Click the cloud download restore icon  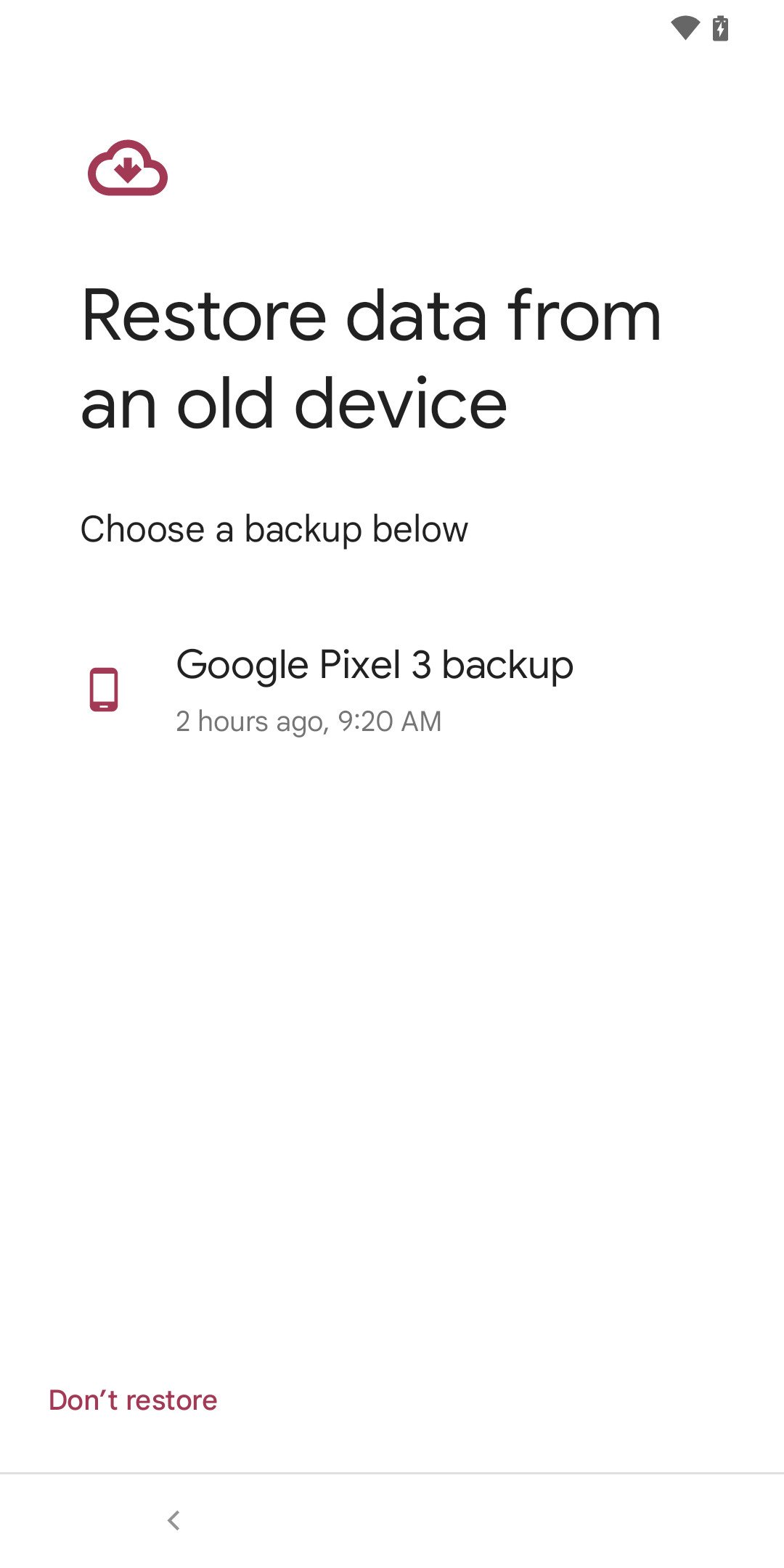tap(128, 168)
